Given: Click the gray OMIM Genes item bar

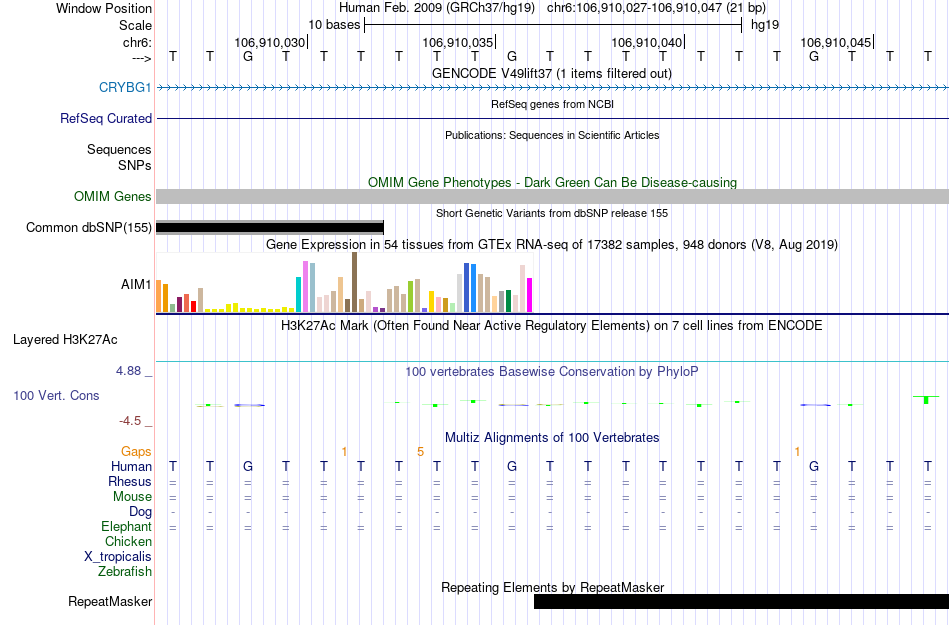Looking at the screenshot, I should pyautogui.click(x=552, y=196).
